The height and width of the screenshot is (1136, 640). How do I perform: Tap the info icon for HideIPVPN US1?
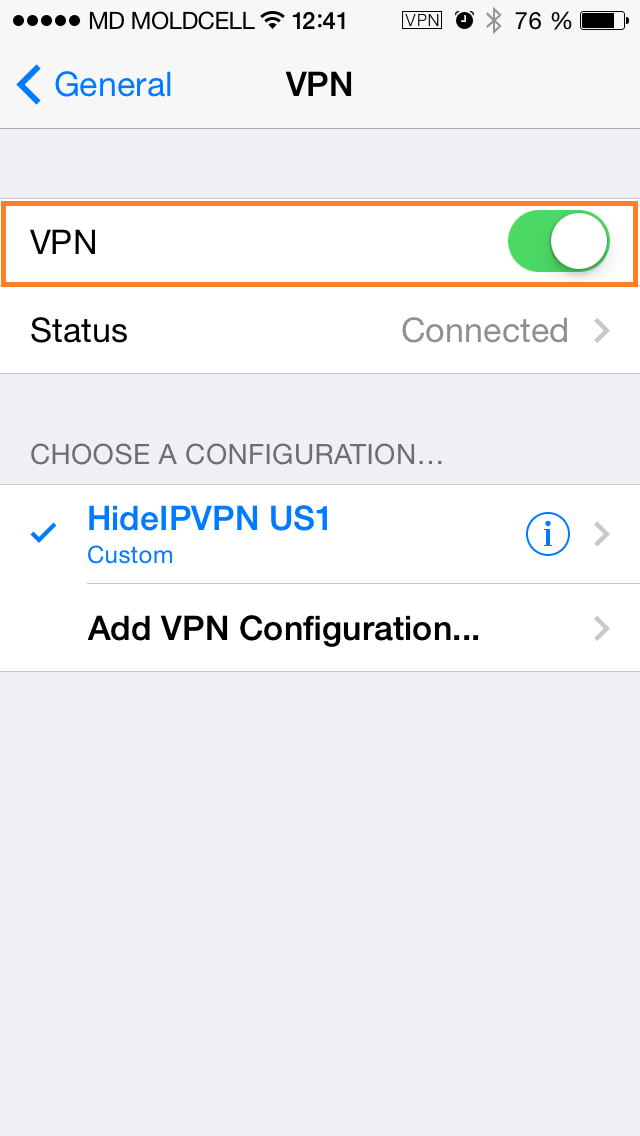pyautogui.click(x=547, y=535)
